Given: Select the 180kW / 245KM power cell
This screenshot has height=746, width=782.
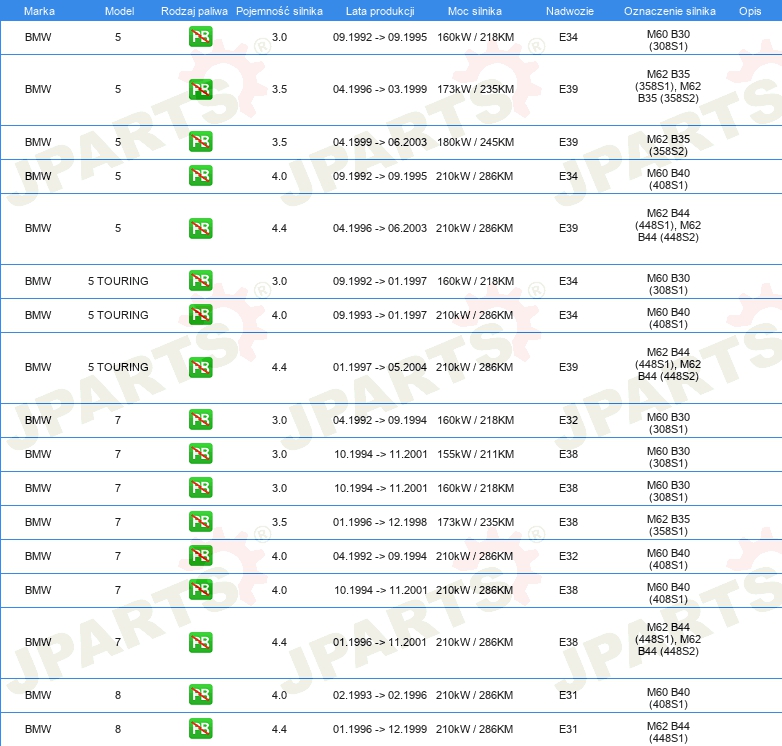Looking at the screenshot, I should pos(475,142).
